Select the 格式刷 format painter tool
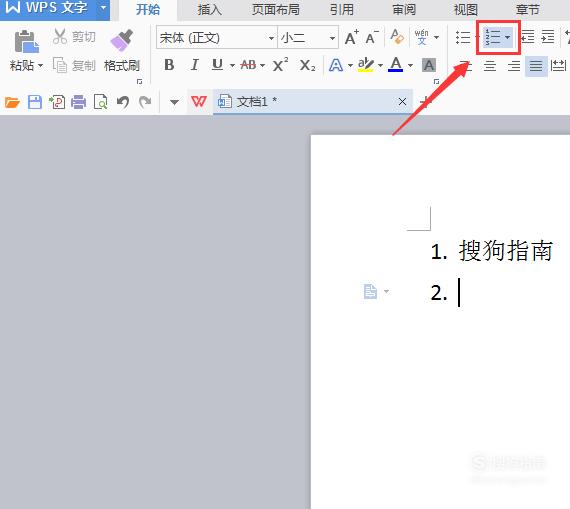This screenshot has height=509, width=570. tap(122, 51)
